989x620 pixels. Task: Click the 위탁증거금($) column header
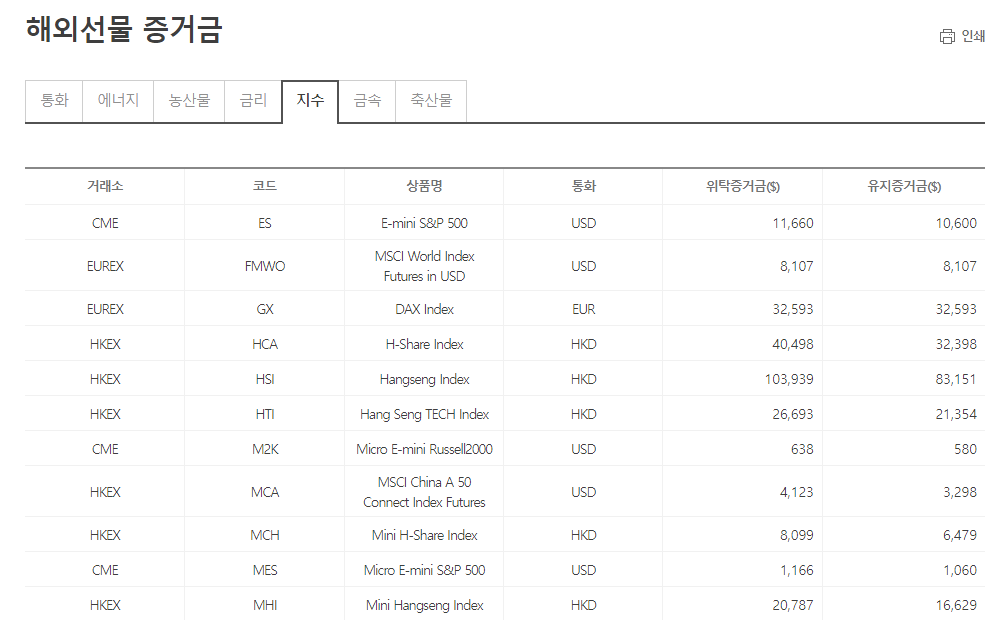[x=743, y=186]
